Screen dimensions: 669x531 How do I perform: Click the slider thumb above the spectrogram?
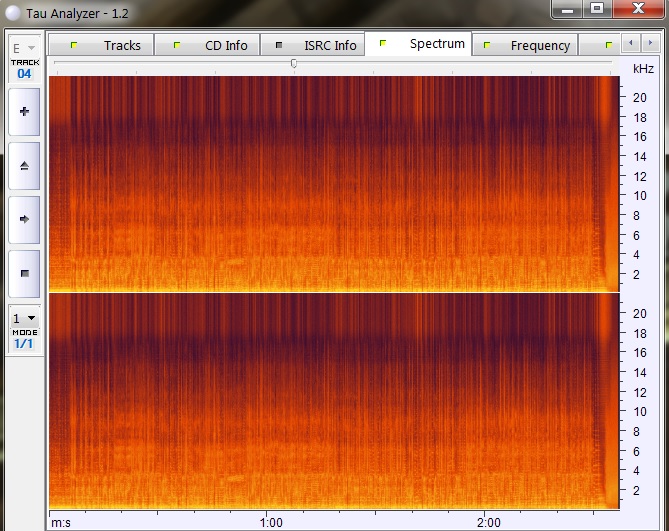tap(293, 63)
